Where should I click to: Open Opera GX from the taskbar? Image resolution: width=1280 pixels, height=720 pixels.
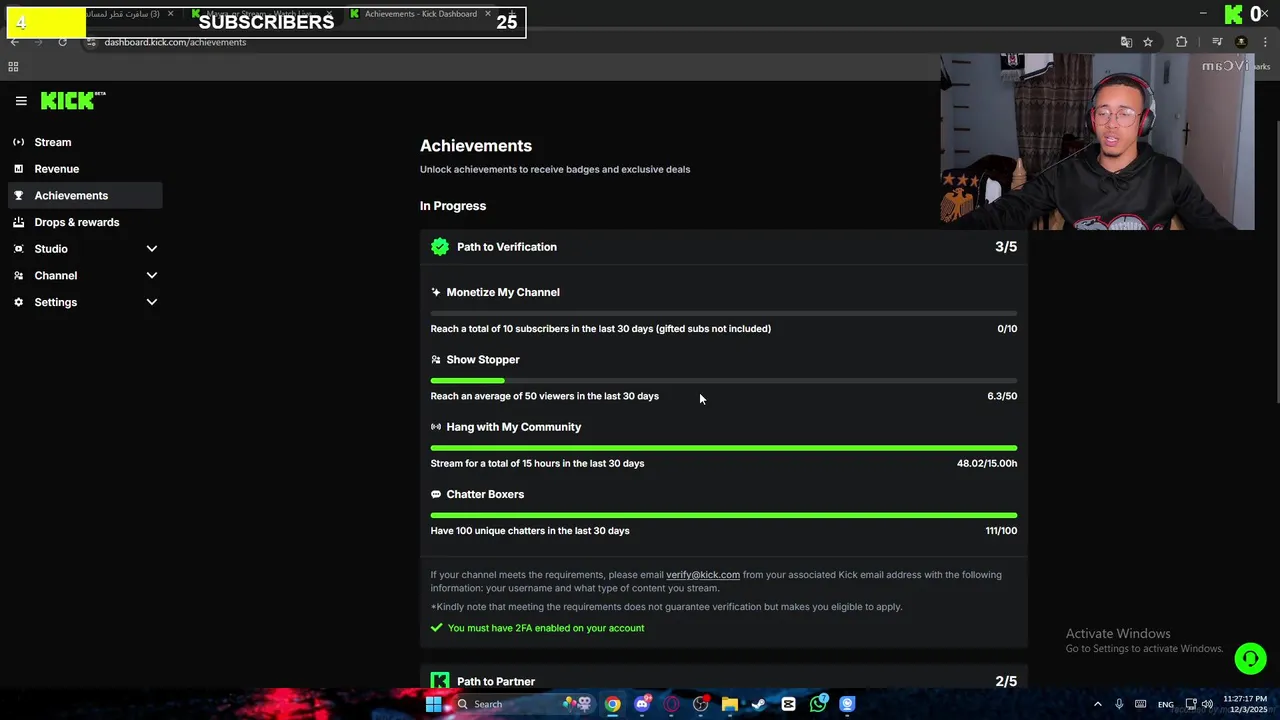tap(671, 704)
